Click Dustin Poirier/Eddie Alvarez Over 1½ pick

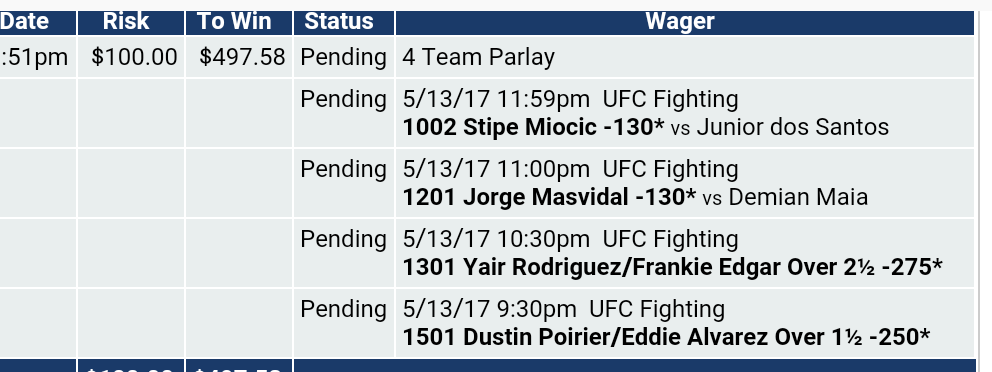pyautogui.click(x=666, y=337)
